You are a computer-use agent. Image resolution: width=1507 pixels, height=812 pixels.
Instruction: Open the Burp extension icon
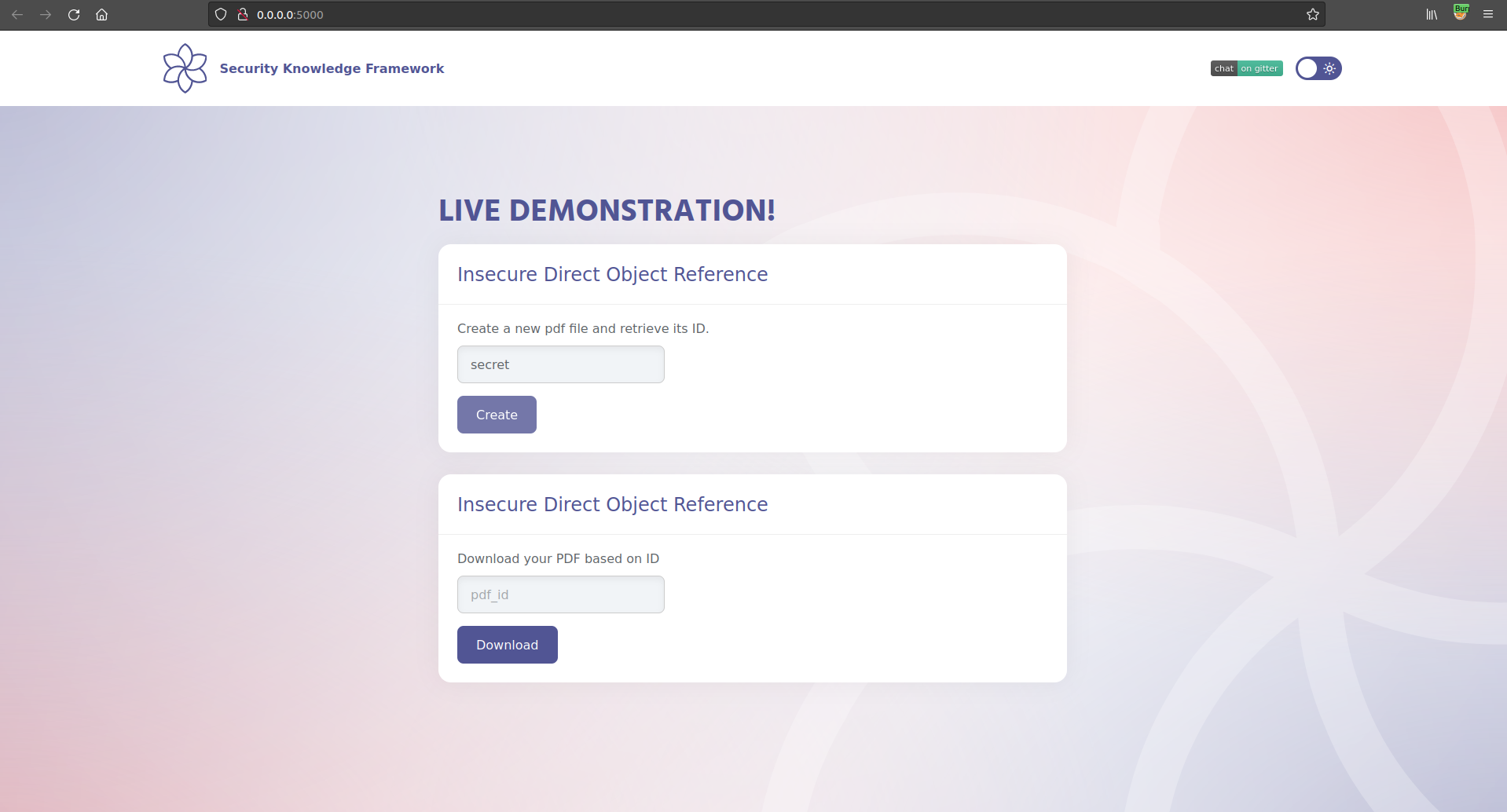[1460, 13]
